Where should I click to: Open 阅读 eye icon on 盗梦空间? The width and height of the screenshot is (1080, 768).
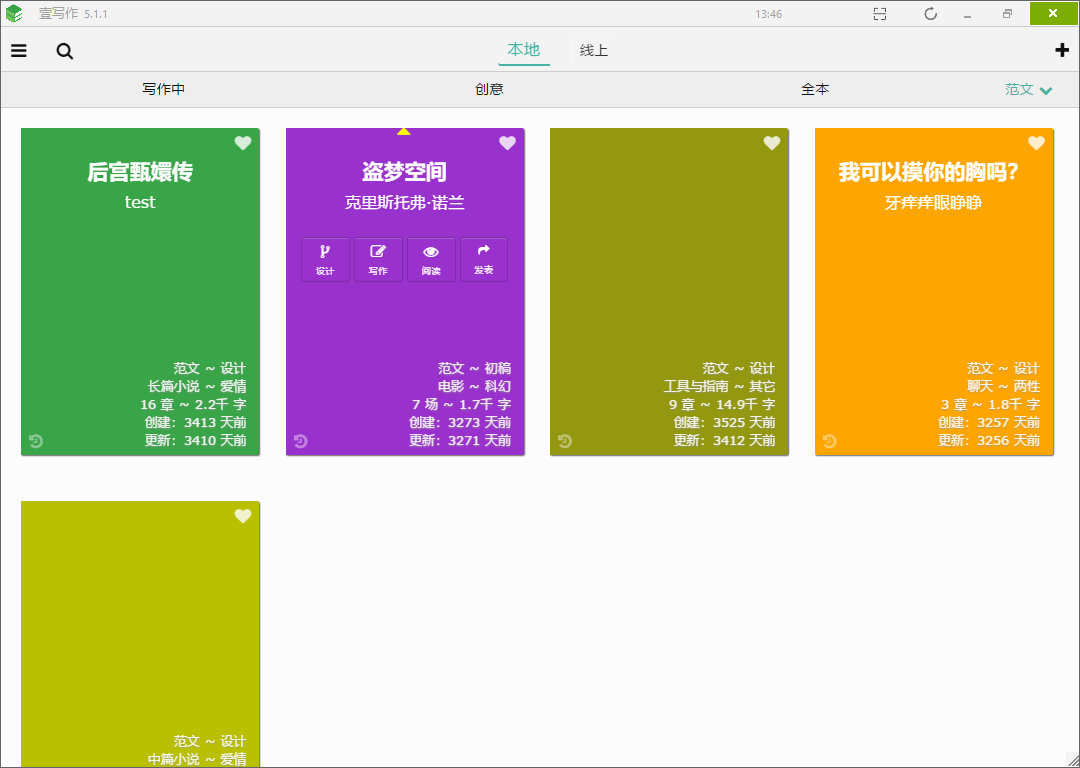pyautogui.click(x=431, y=260)
